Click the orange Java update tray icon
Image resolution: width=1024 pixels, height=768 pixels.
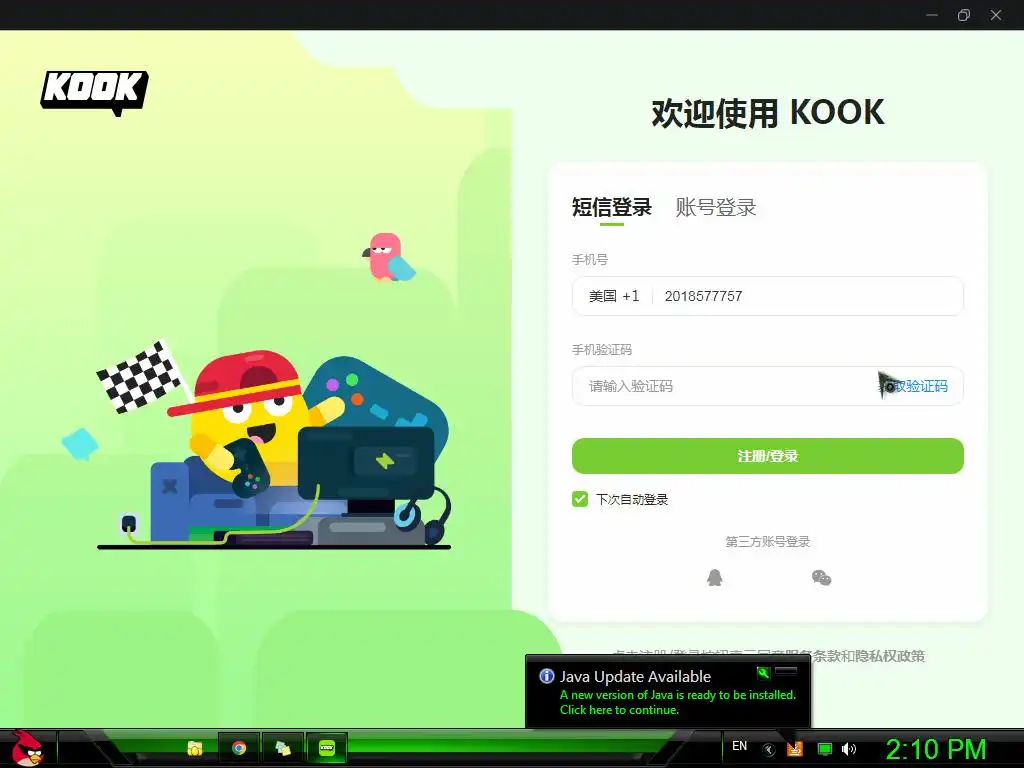coord(795,749)
